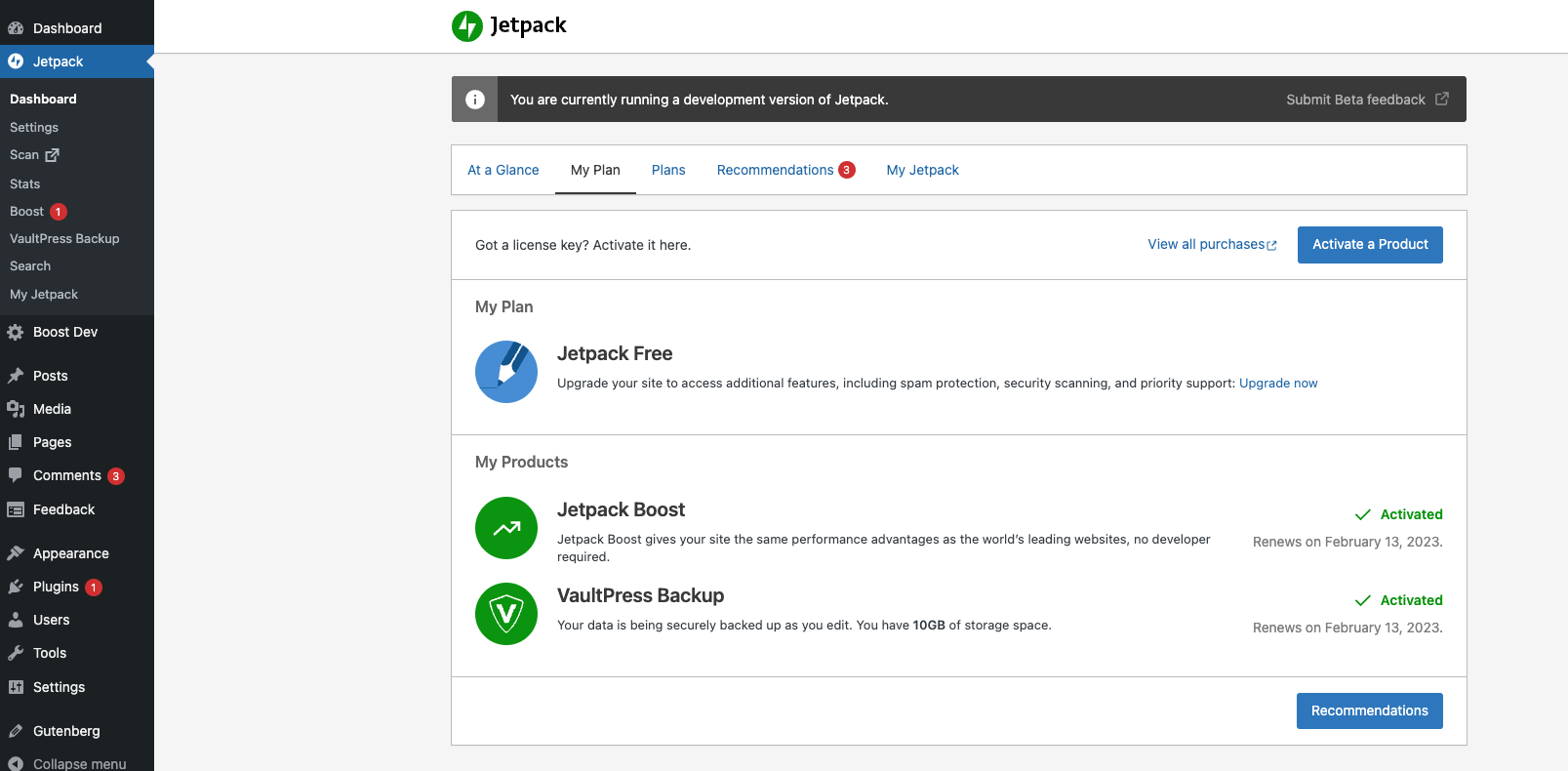Click the Comments speech bubble icon
The image size is (1568, 771).
(16, 475)
